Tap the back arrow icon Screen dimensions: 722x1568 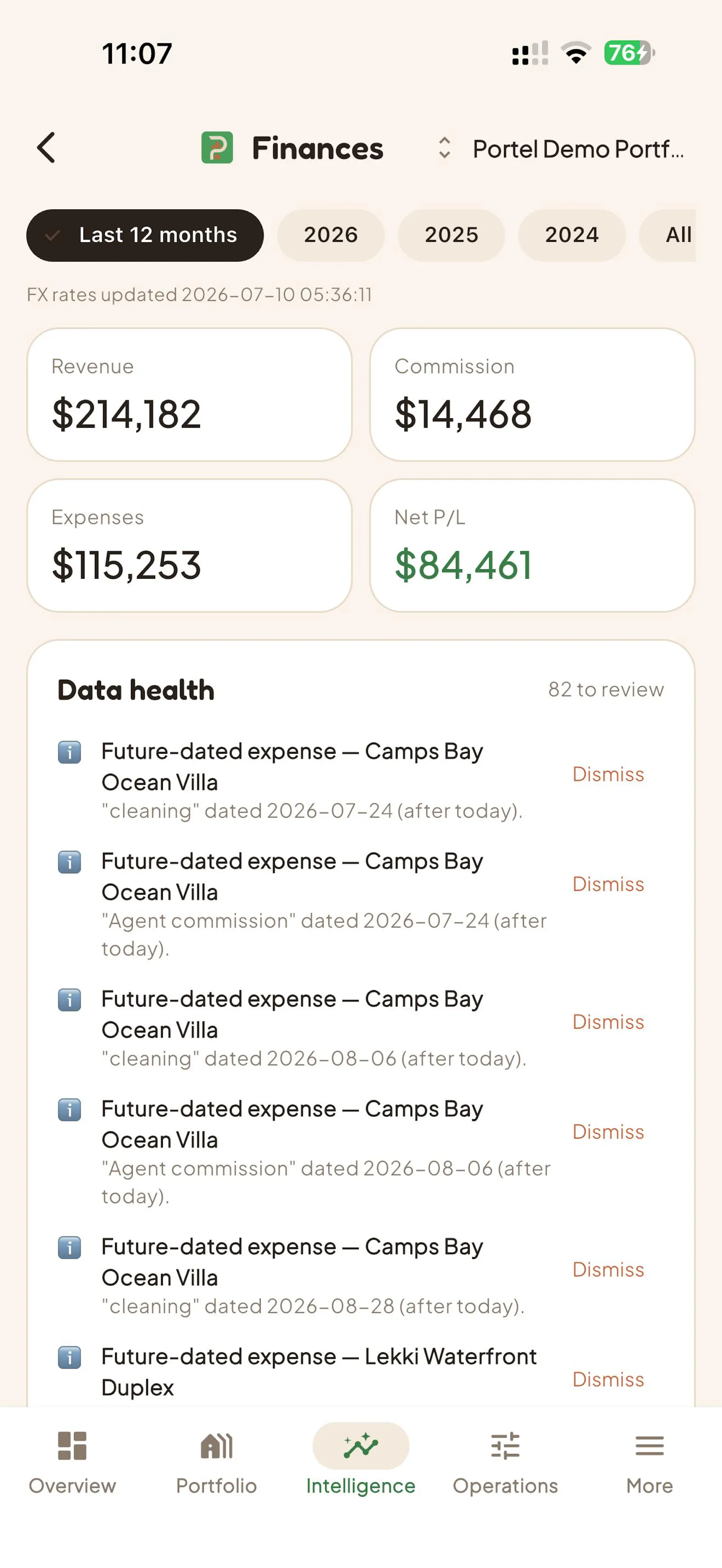[x=46, y=148]
